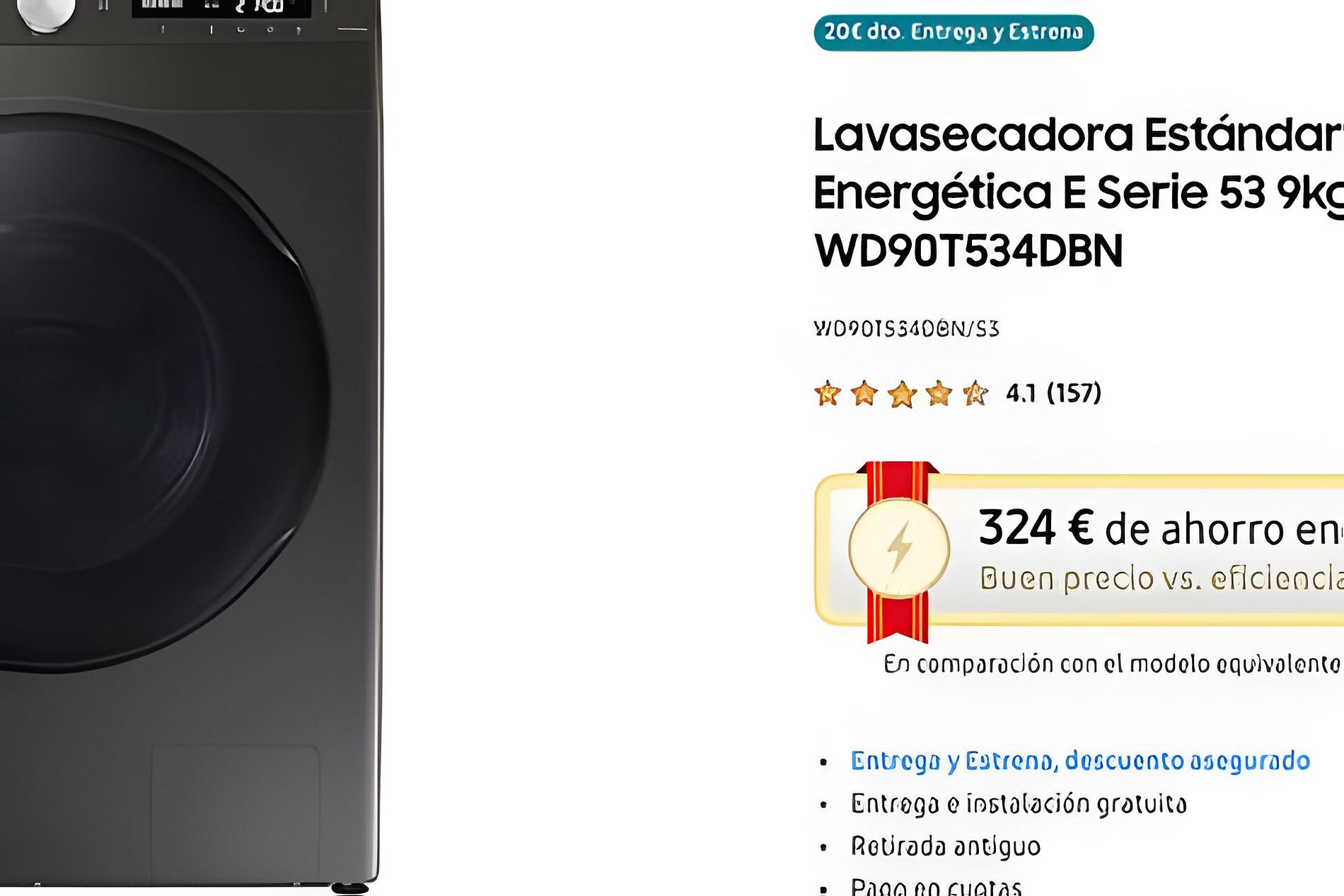
Task: Open Entrega y Estreno, descuento asegurado link
Action: 1080,761
